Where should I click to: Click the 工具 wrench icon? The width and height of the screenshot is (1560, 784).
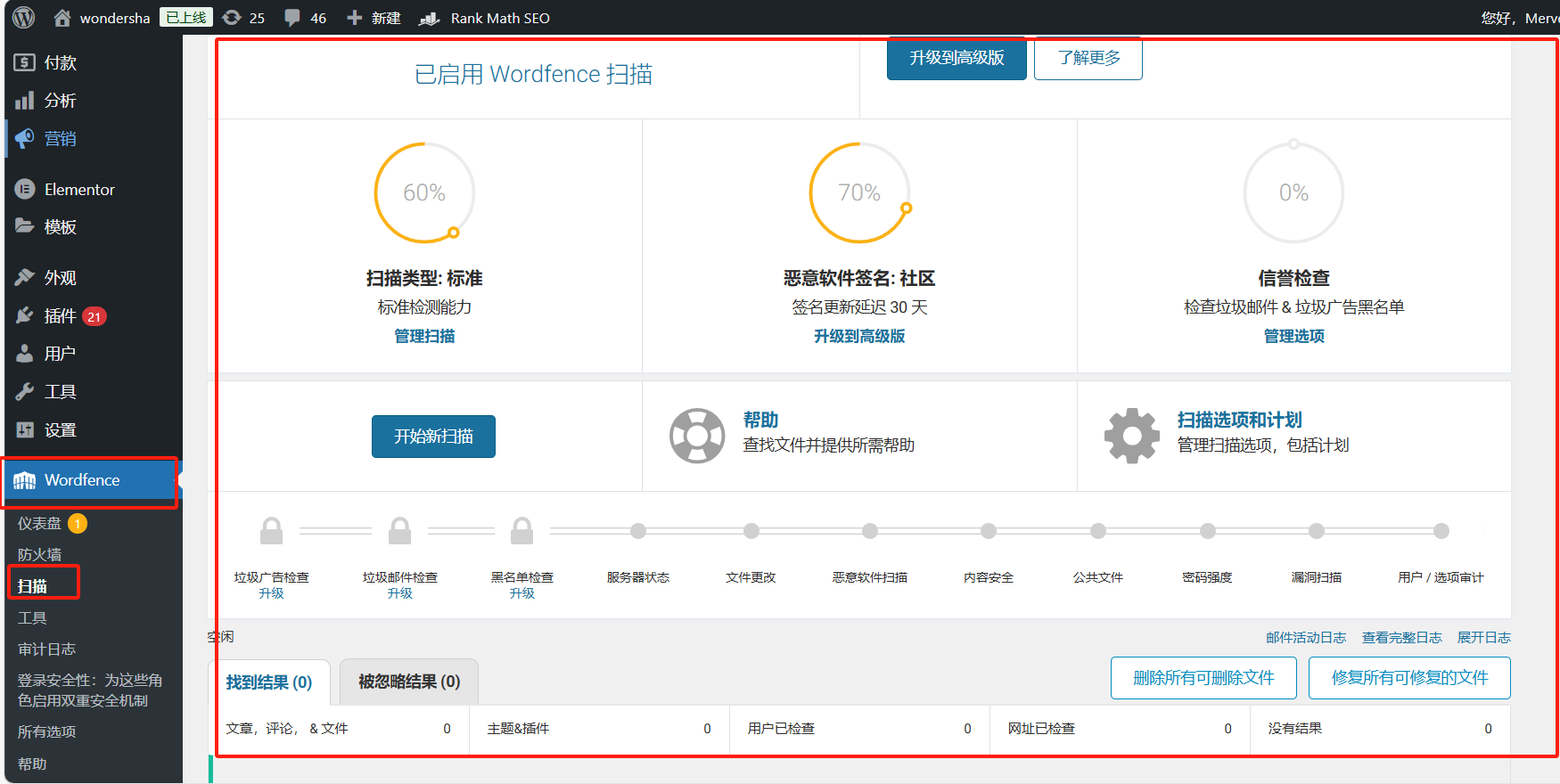(x=25, y=391)
